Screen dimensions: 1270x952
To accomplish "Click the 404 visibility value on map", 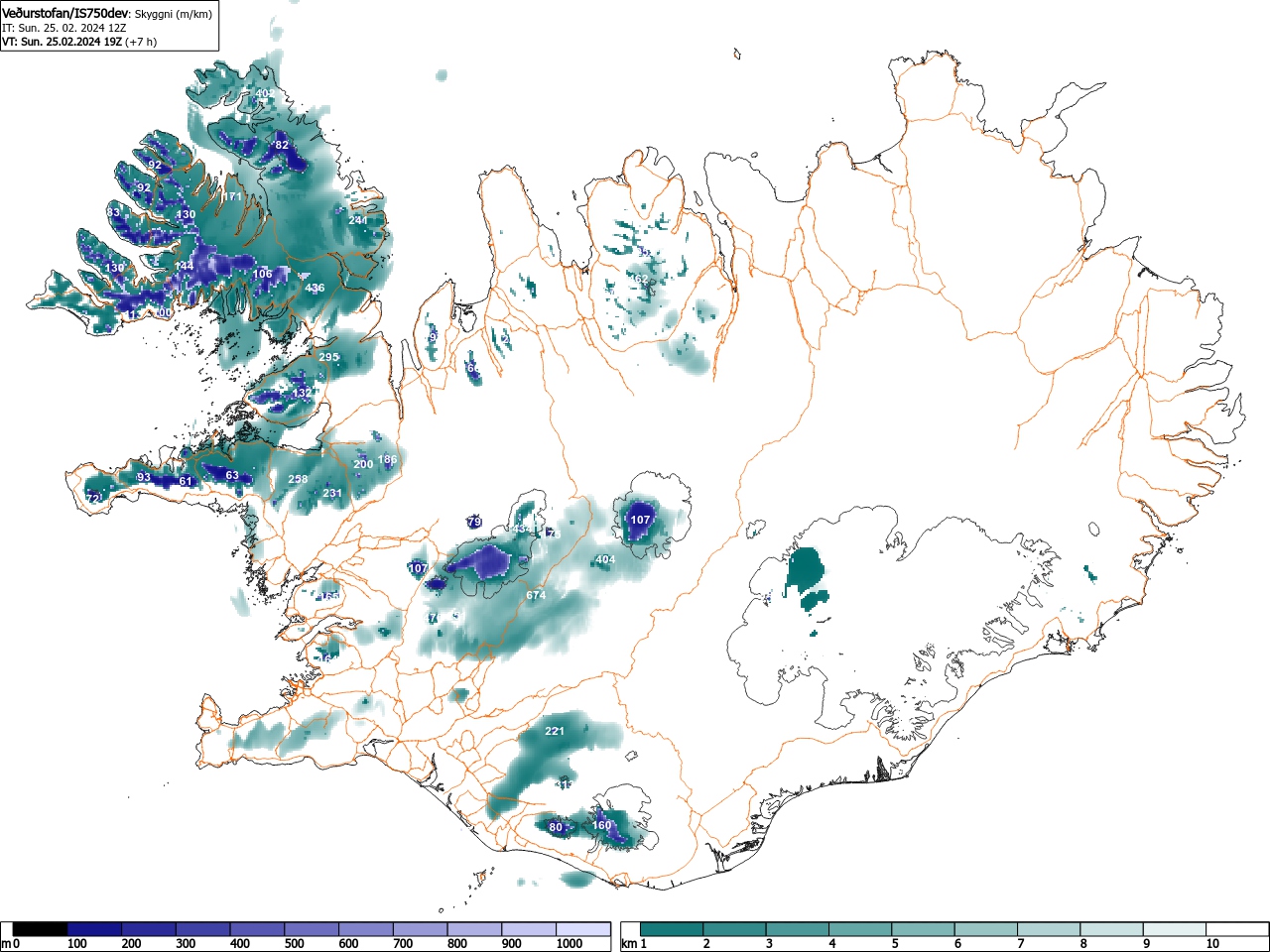I will (x=605, y=559).
